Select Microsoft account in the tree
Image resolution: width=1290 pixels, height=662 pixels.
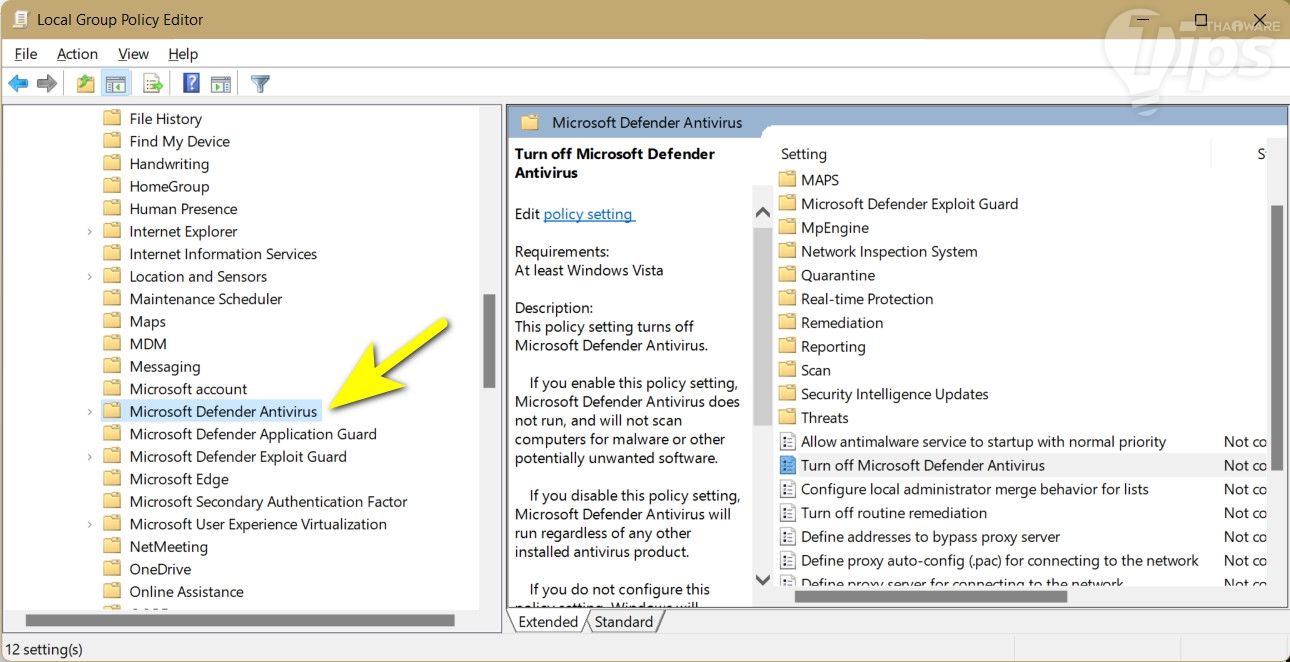coord(188,389)
